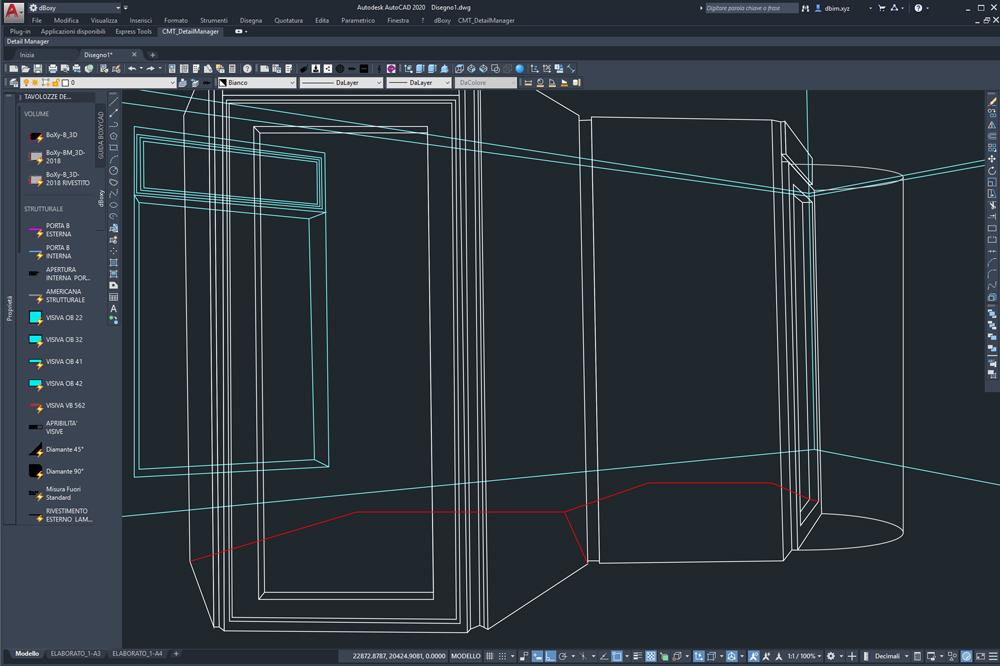Click the Undo arrow in toolbar
The width and height of the screenshot is (1000, 666).
coord(132,69)
